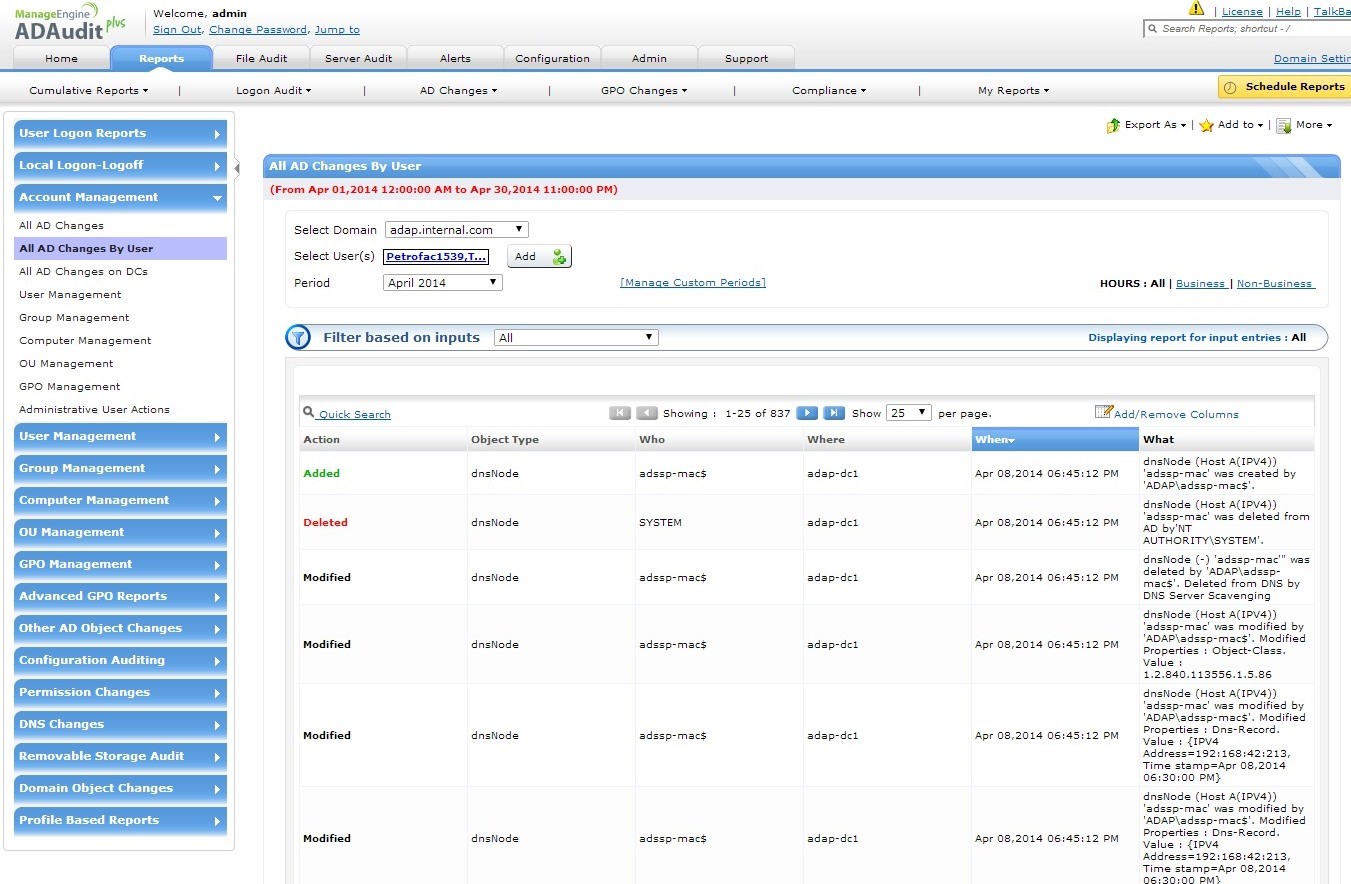
Task: Click the More options report icon
Action: [1282, 124]
